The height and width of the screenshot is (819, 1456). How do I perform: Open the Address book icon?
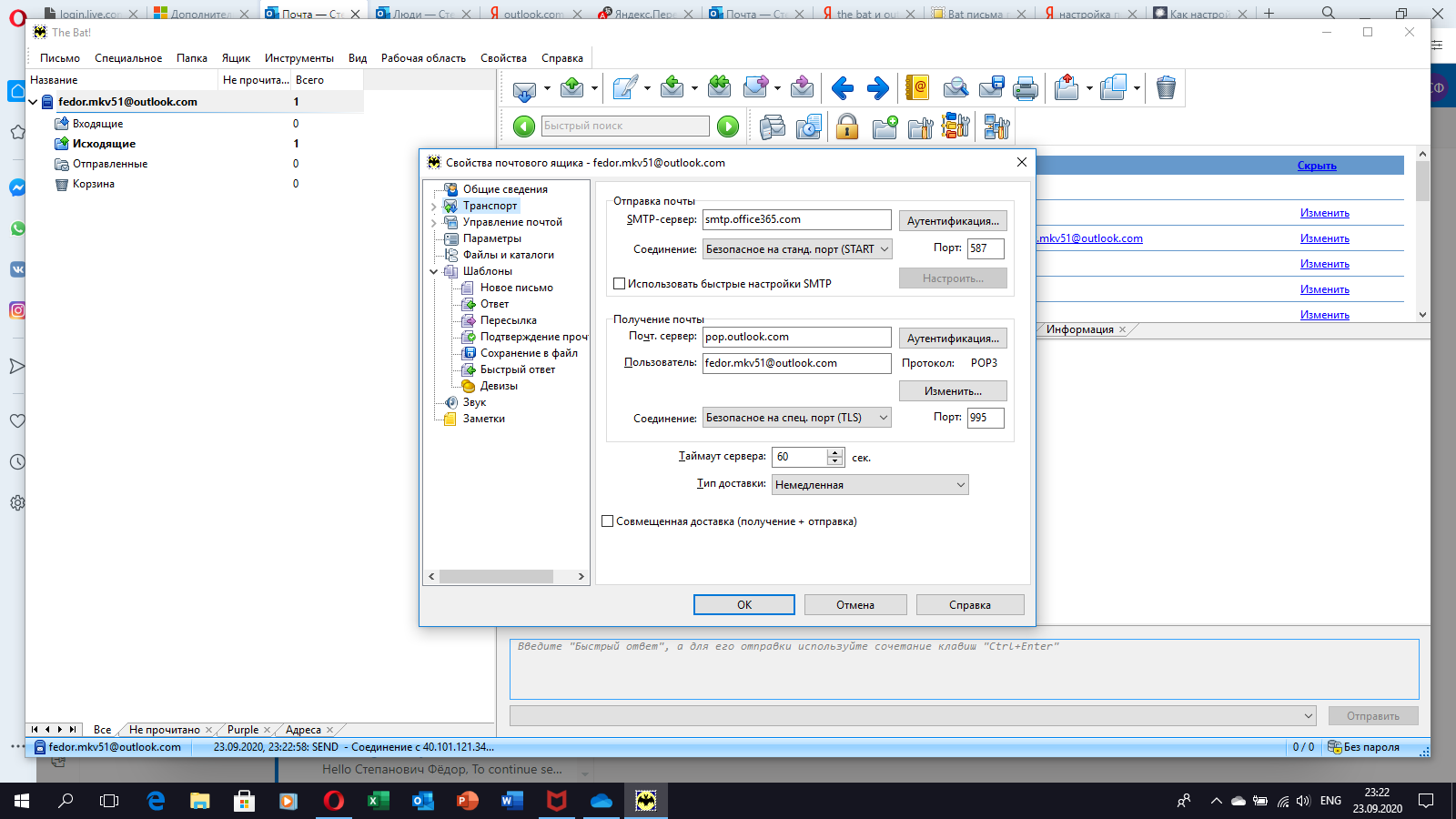917,88
